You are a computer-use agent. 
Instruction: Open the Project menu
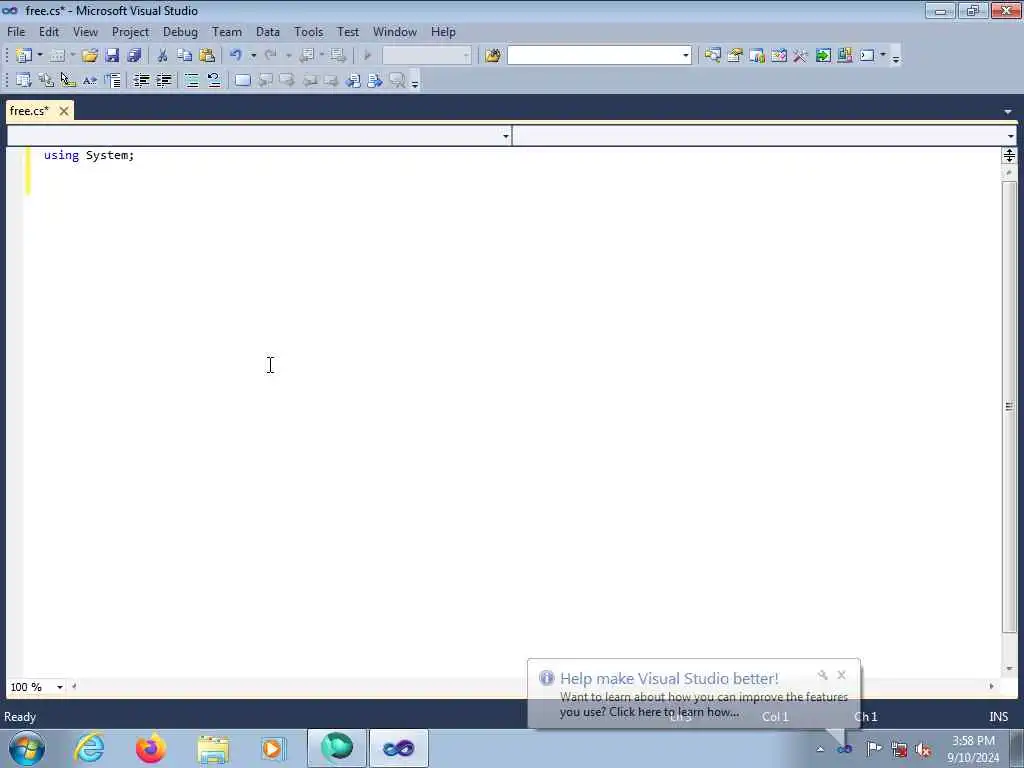[130, 31]
